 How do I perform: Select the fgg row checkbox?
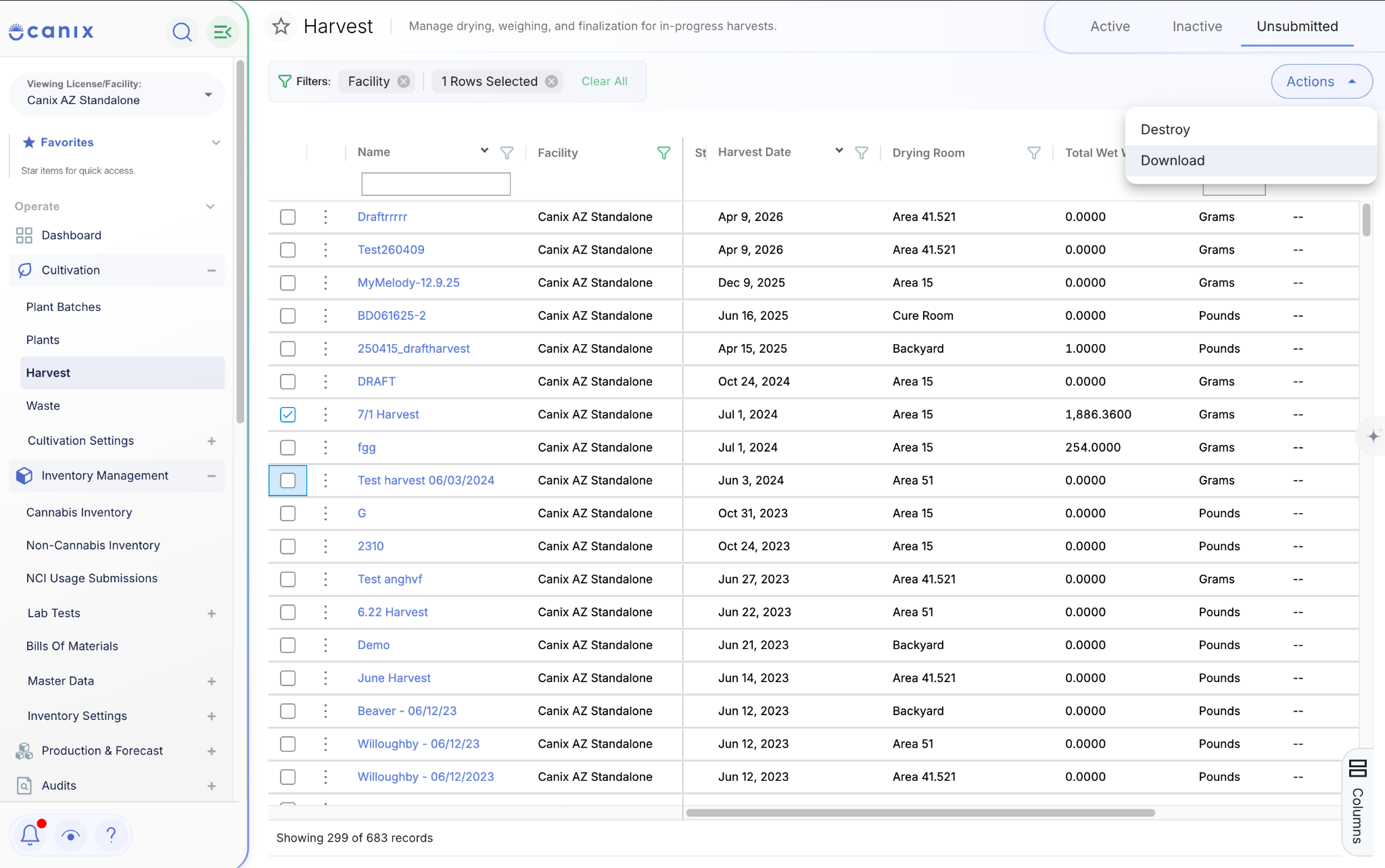[288, 448]
